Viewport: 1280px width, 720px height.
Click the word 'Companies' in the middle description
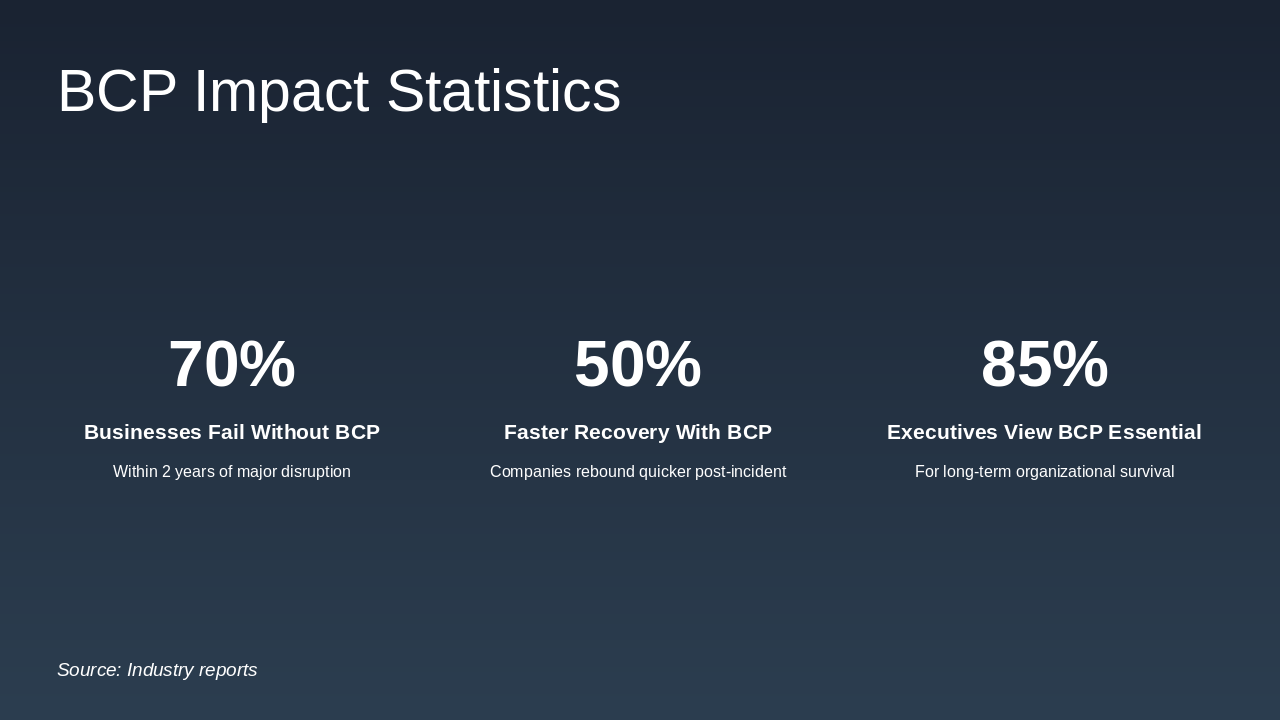(530, 472)
